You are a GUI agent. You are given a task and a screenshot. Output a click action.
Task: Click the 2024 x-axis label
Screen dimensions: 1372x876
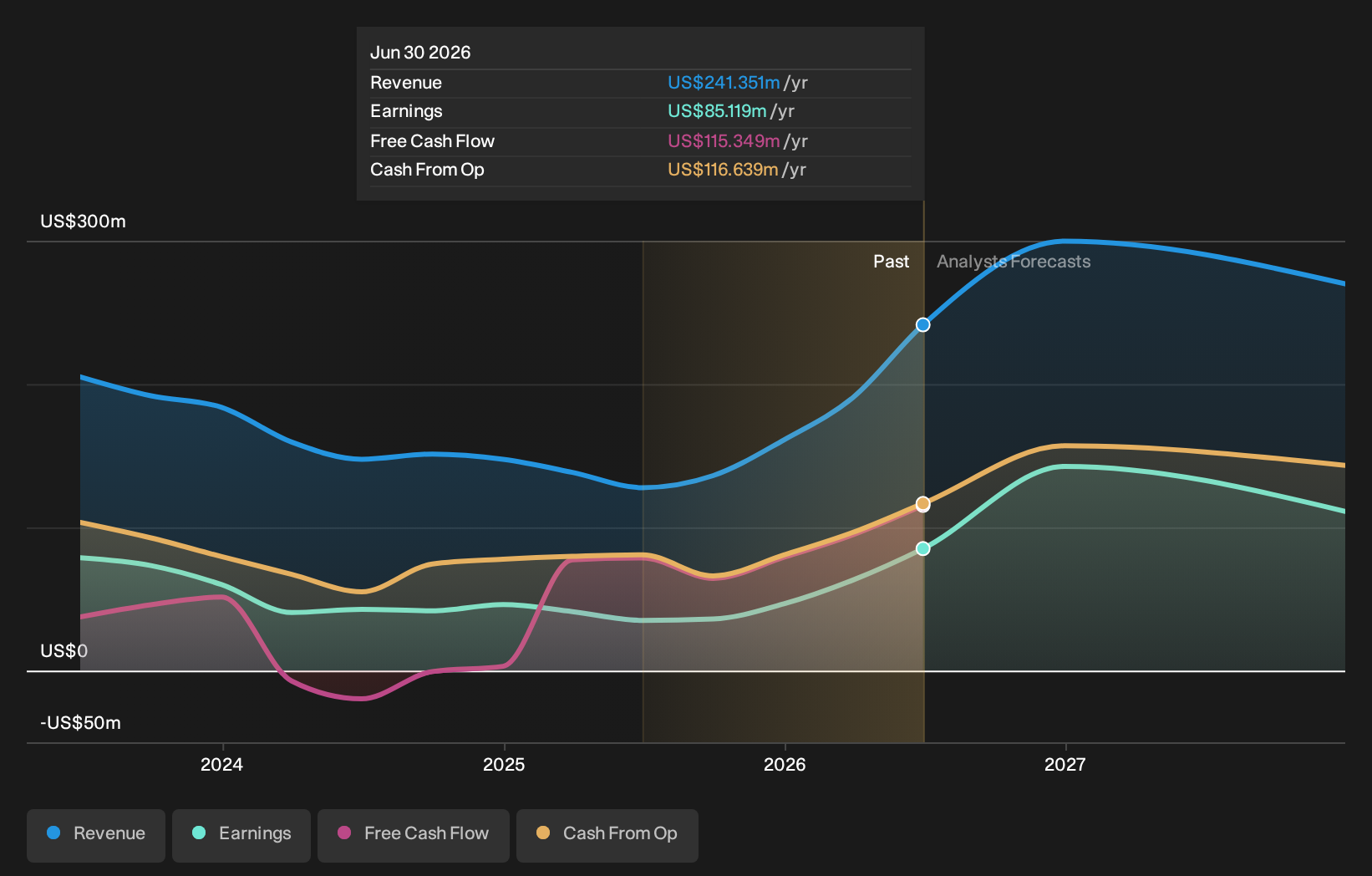coord(222,765)
